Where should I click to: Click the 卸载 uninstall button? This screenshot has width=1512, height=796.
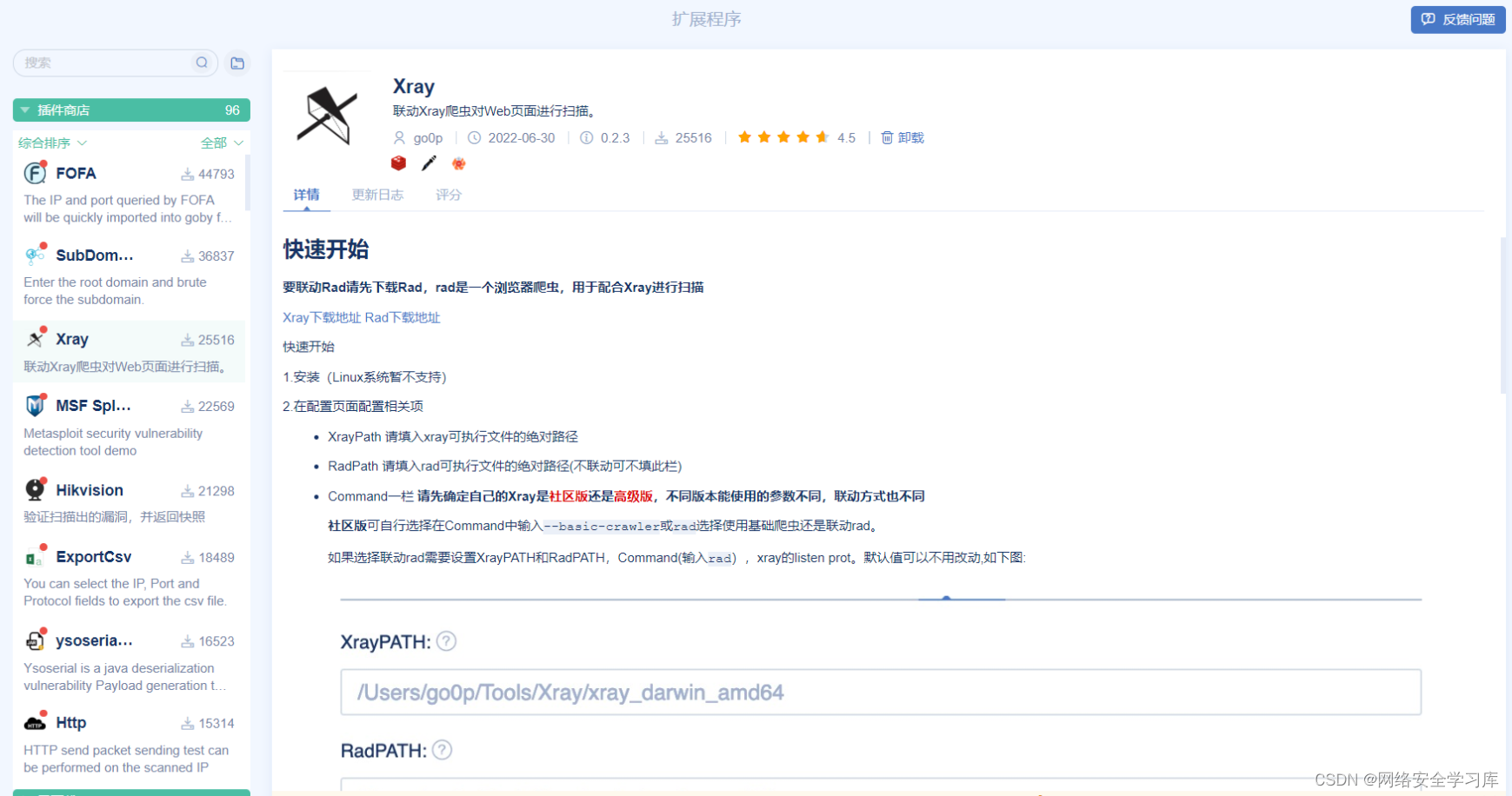point(903,137)
